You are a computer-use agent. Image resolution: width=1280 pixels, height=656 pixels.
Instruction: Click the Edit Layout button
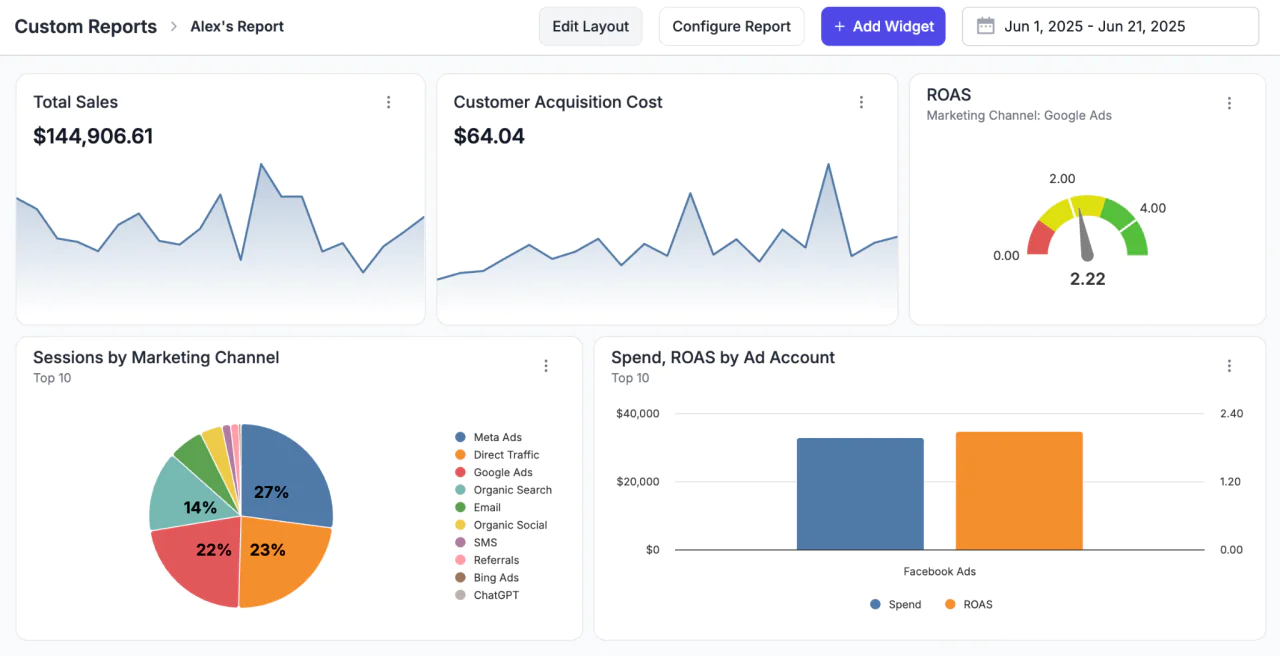tap(590, 27)
